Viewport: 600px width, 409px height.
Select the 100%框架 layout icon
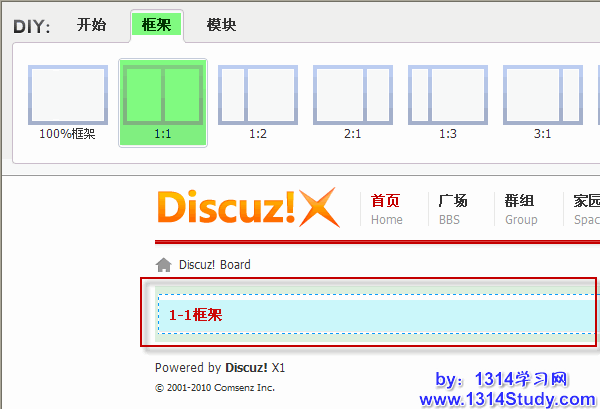coord(67,96)
